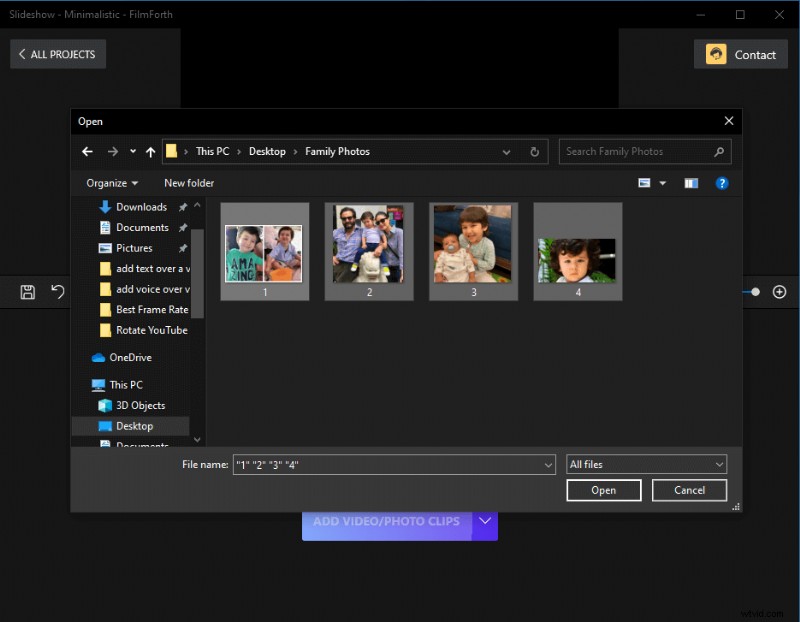Click the refresh icon in the address bar

pyautogui.click(x=535, y=151)
